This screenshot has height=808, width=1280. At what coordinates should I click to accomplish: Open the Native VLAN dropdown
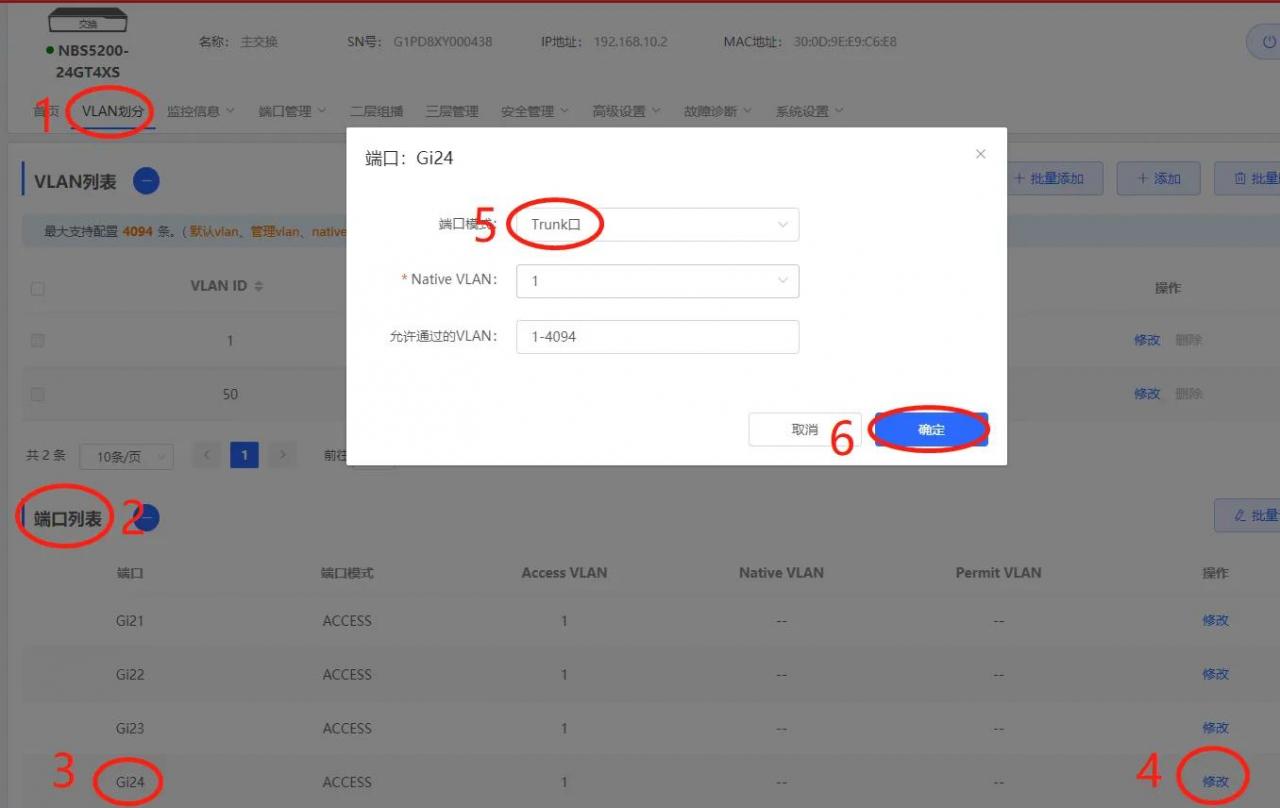657,281
